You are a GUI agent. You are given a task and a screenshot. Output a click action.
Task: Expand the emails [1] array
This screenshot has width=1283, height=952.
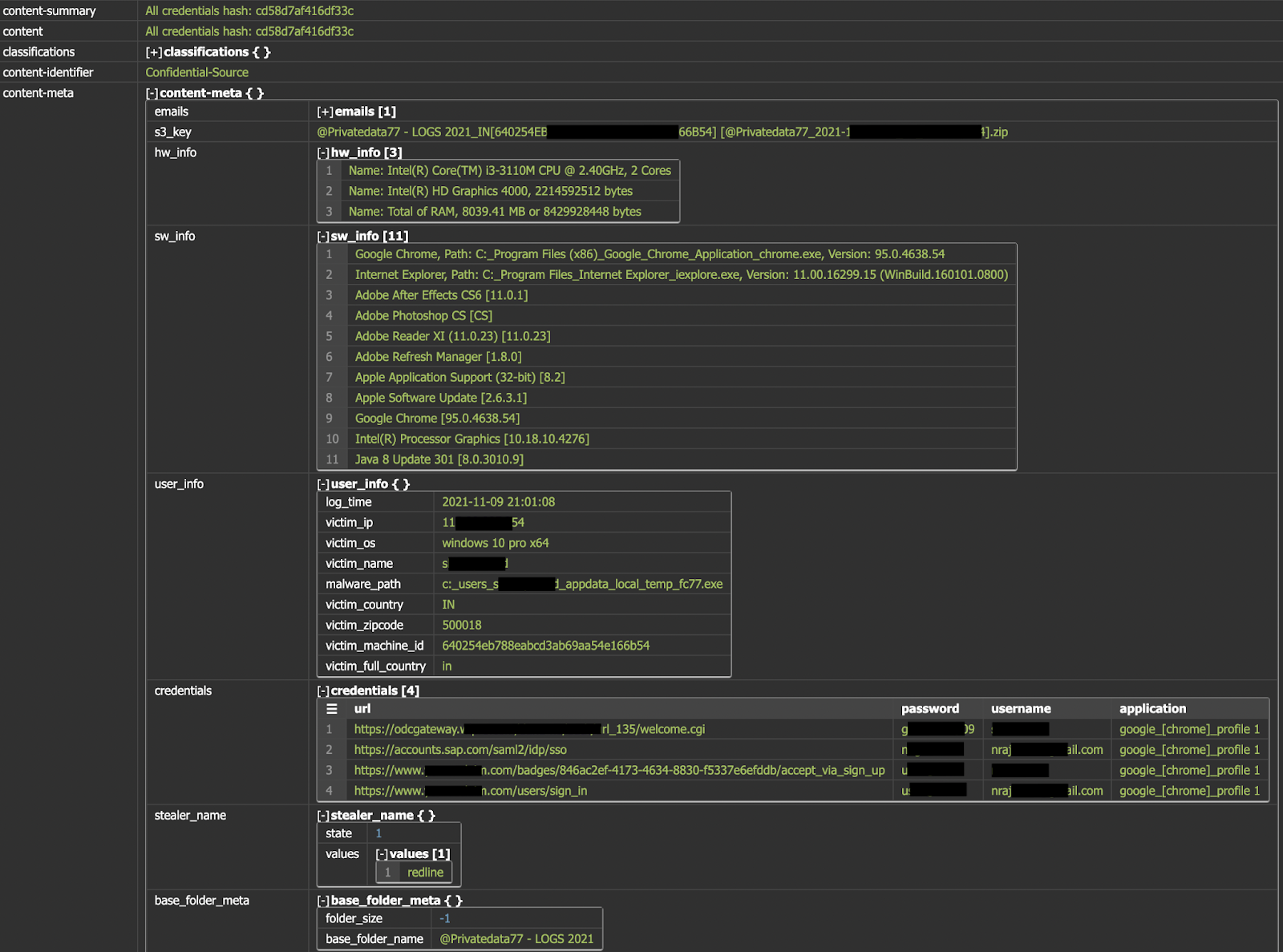pos(325,112)
